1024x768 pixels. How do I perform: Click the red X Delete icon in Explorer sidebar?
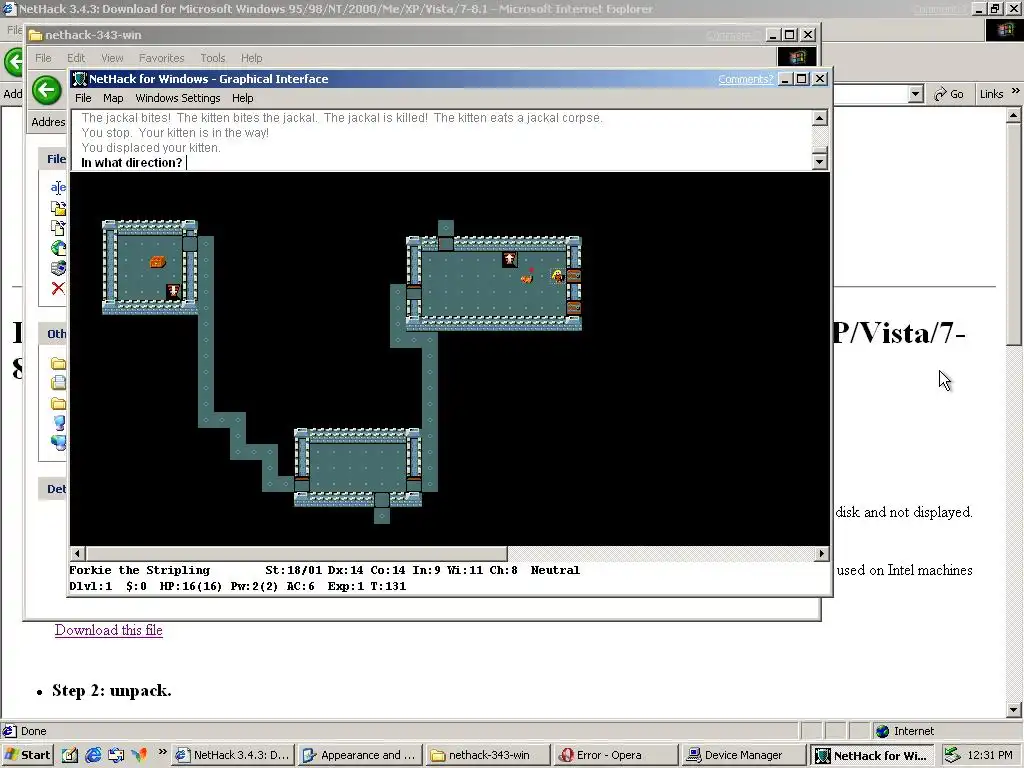pos(58,288)
